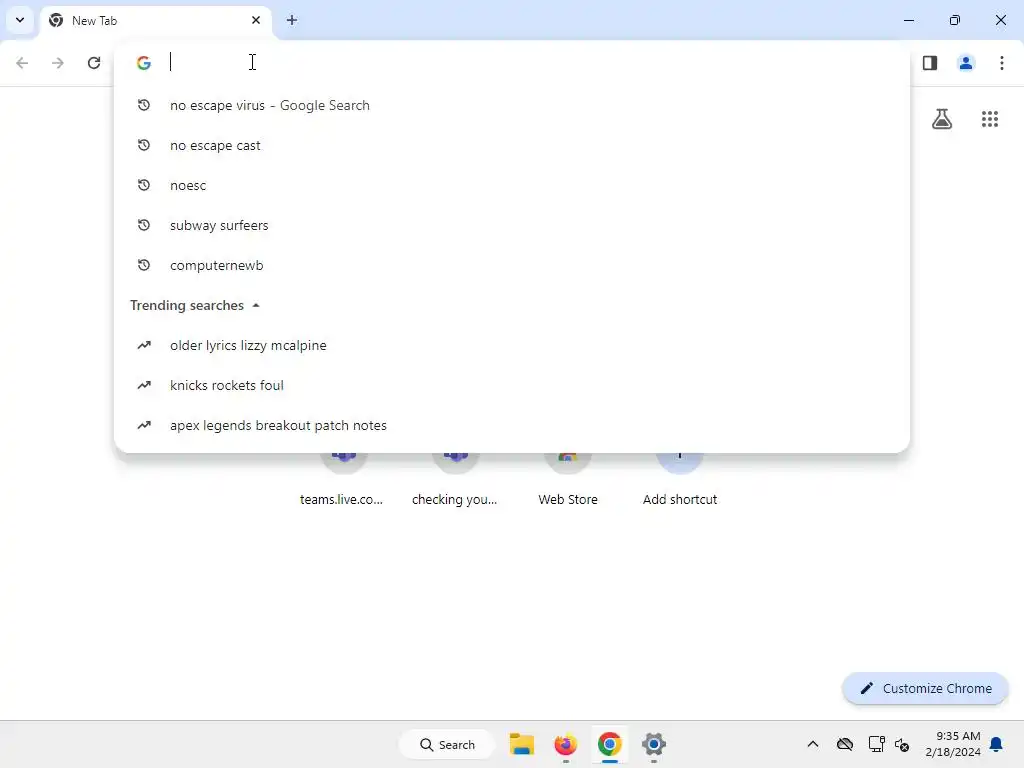
Task: Open Settings gear in the taskbar
Action: 654,744
